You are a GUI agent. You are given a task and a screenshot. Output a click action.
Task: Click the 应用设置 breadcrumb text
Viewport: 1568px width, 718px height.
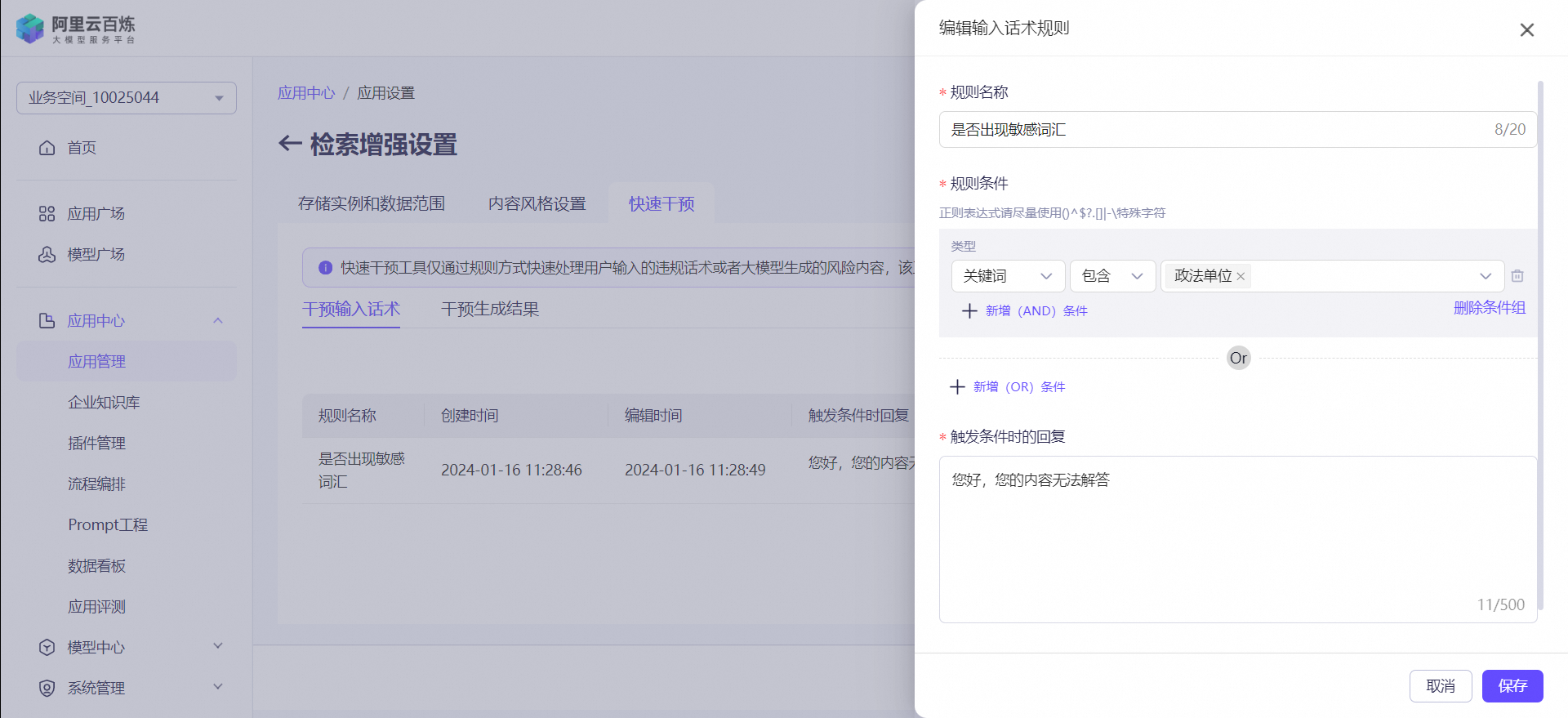coord(385,93)
